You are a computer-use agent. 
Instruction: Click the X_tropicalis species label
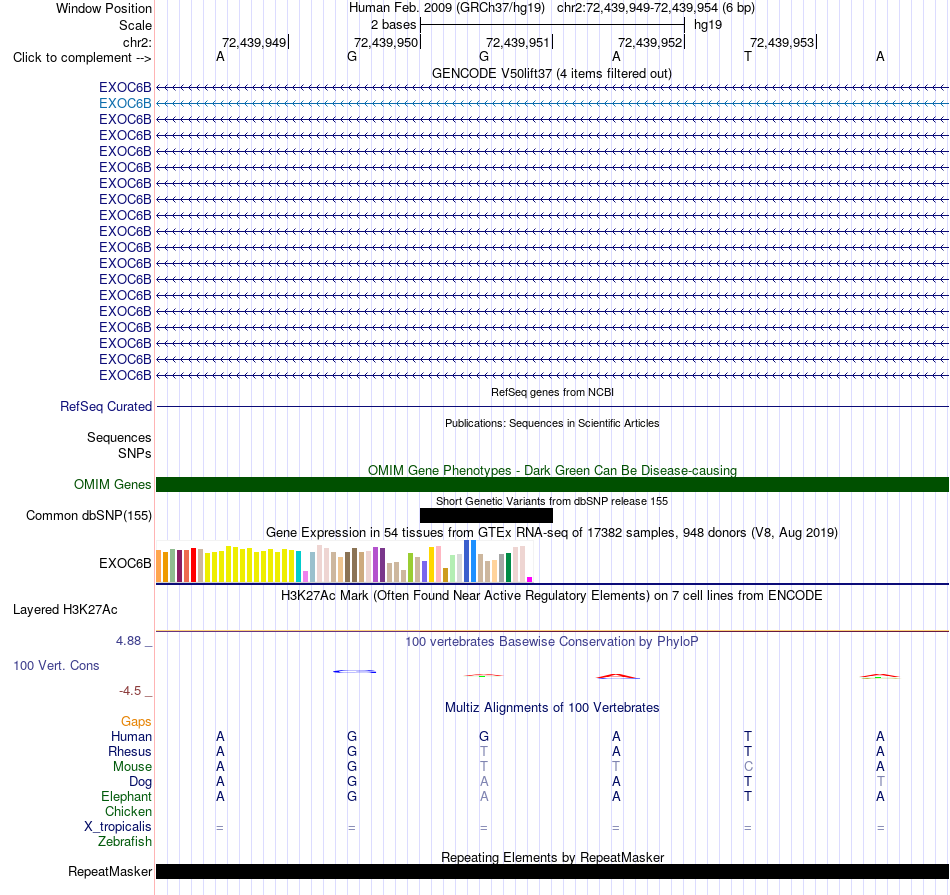118,827
